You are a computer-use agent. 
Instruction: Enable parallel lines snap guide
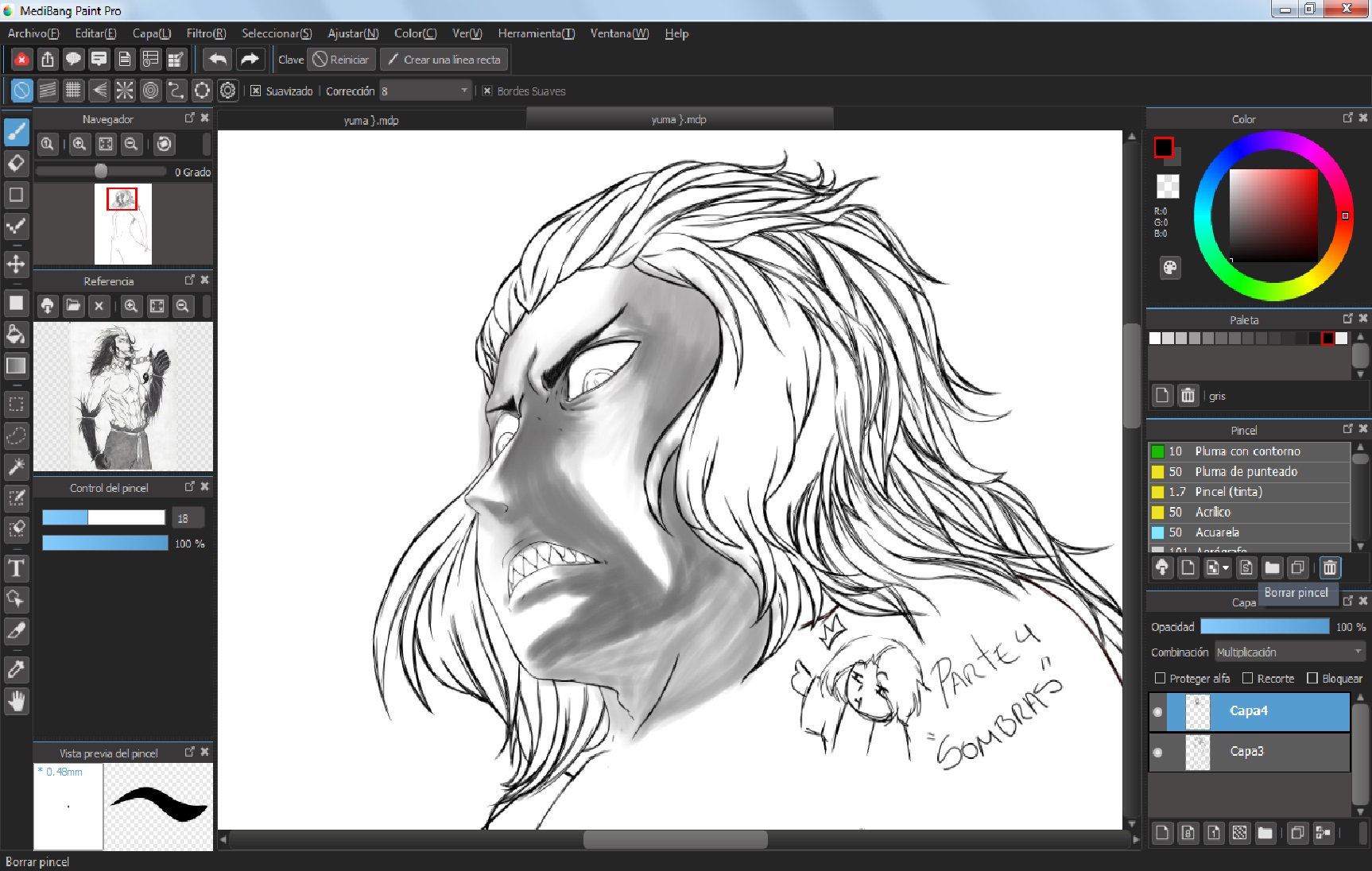(x=48, y=91)
